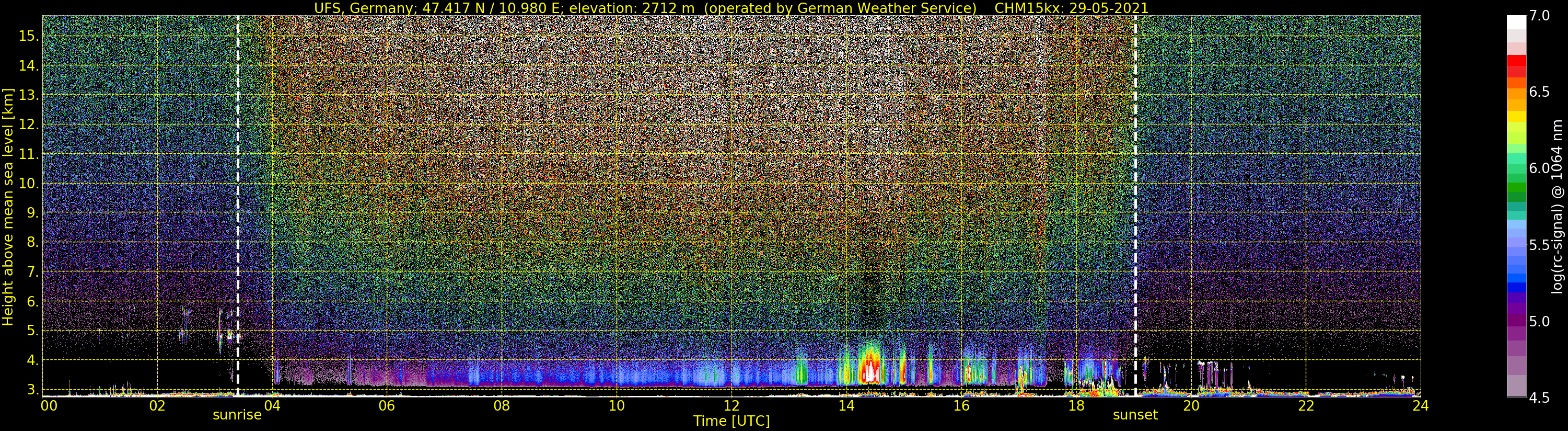Click the time axis tick "12"
The height and width of the screenshot is (431, 1568).
(x=731, y=405)
